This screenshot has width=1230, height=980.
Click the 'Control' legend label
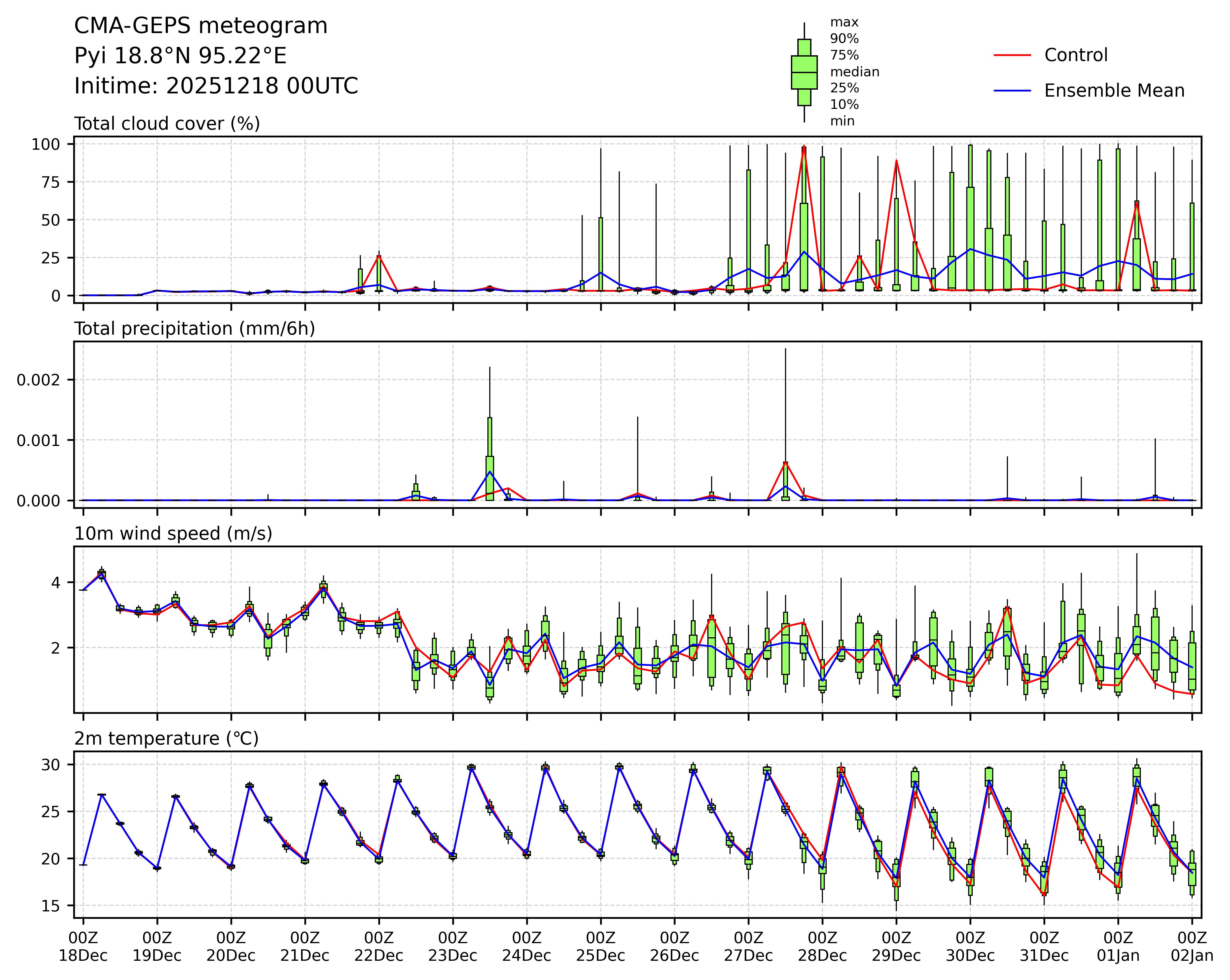[1075, 55]
